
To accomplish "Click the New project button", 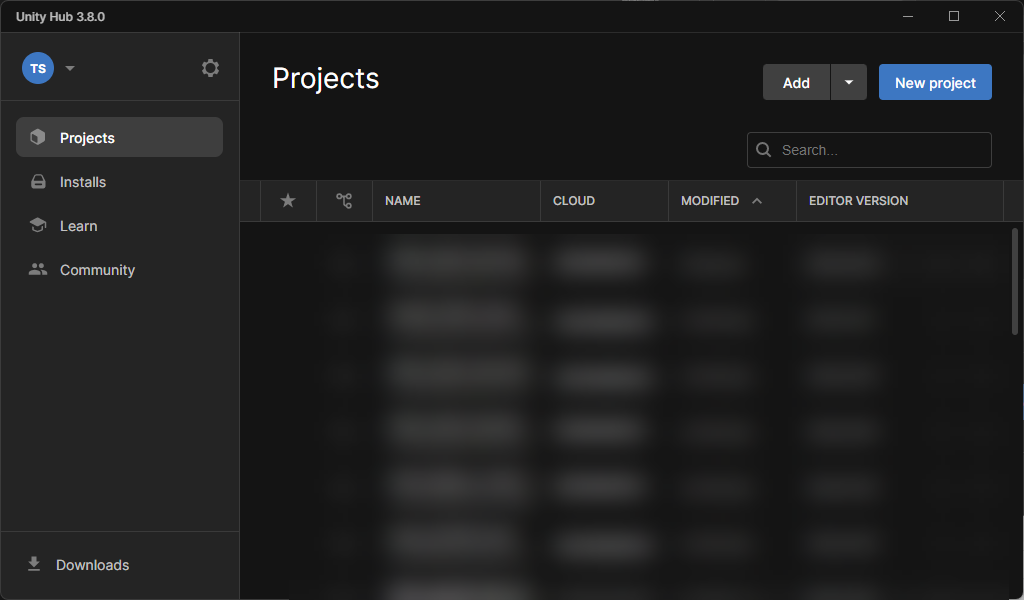I will tap(935, 83).
